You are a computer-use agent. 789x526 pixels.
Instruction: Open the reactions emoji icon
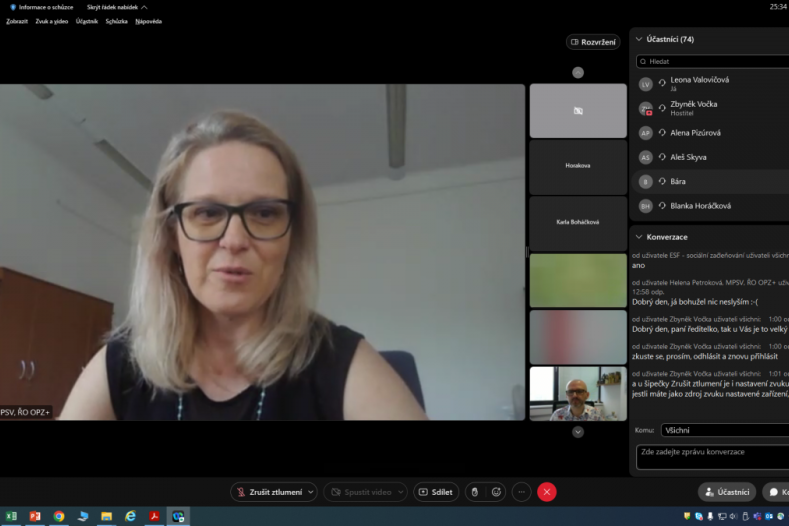point(496,492)
